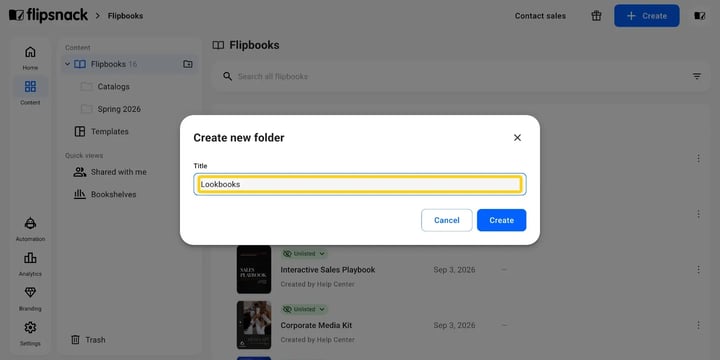Open Analytics in sidebar
Image resolution: width=720 pixels, height=360 pixels.
click(x=30, y=264)
